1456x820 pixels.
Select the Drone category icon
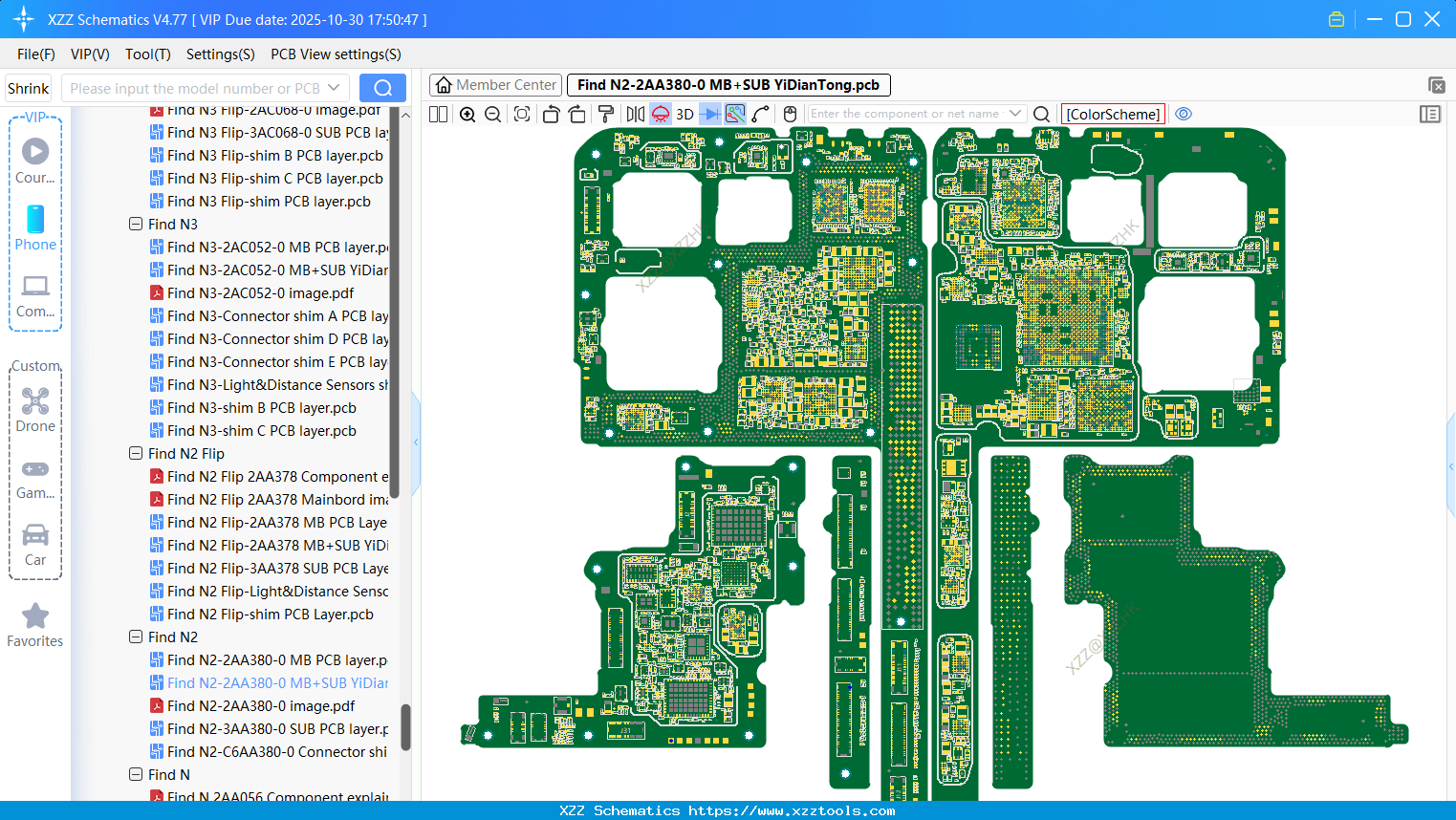point(35,410)
